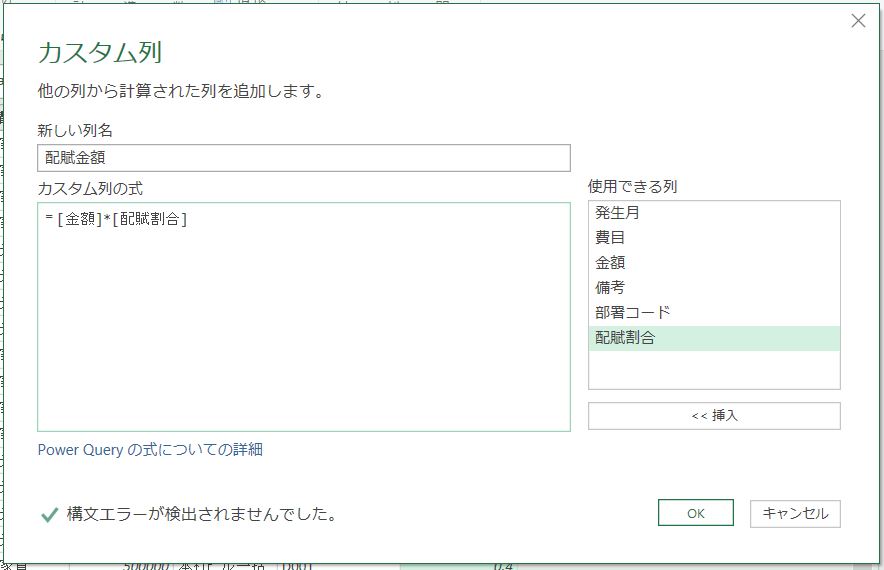
Task: Select 備考 in the available columns list
Action: pos(610,288)
